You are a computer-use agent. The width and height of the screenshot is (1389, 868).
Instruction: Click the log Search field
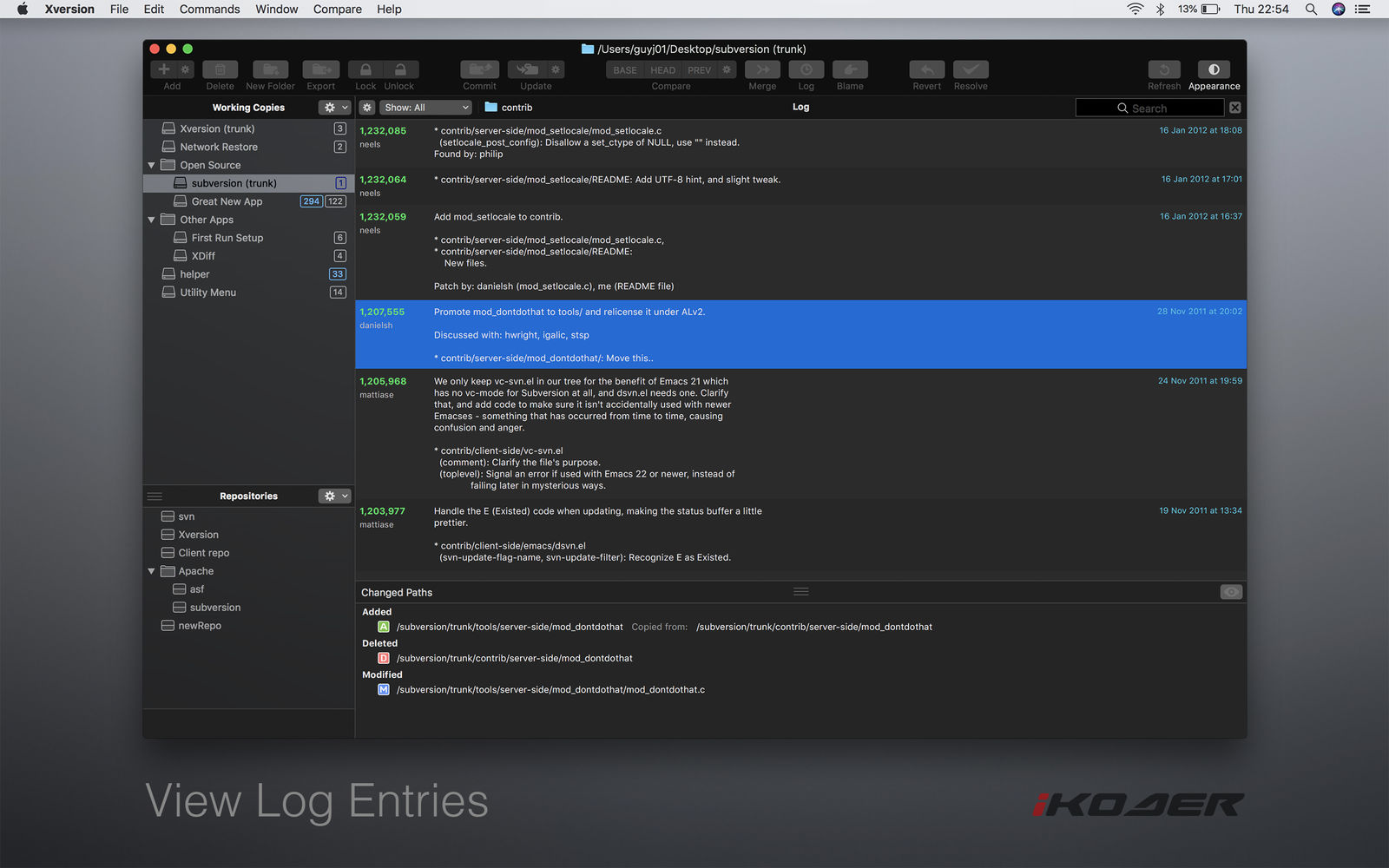coord(1149,108)
